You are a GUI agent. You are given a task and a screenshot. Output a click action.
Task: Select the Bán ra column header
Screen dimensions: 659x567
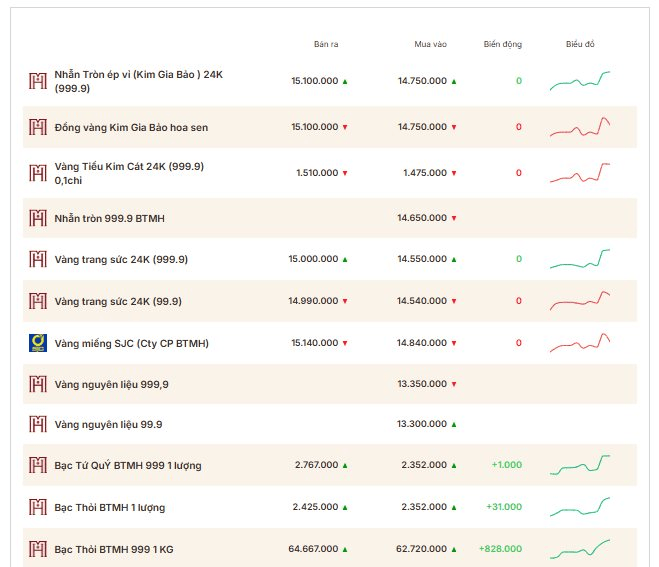click(x=326, y=44)
